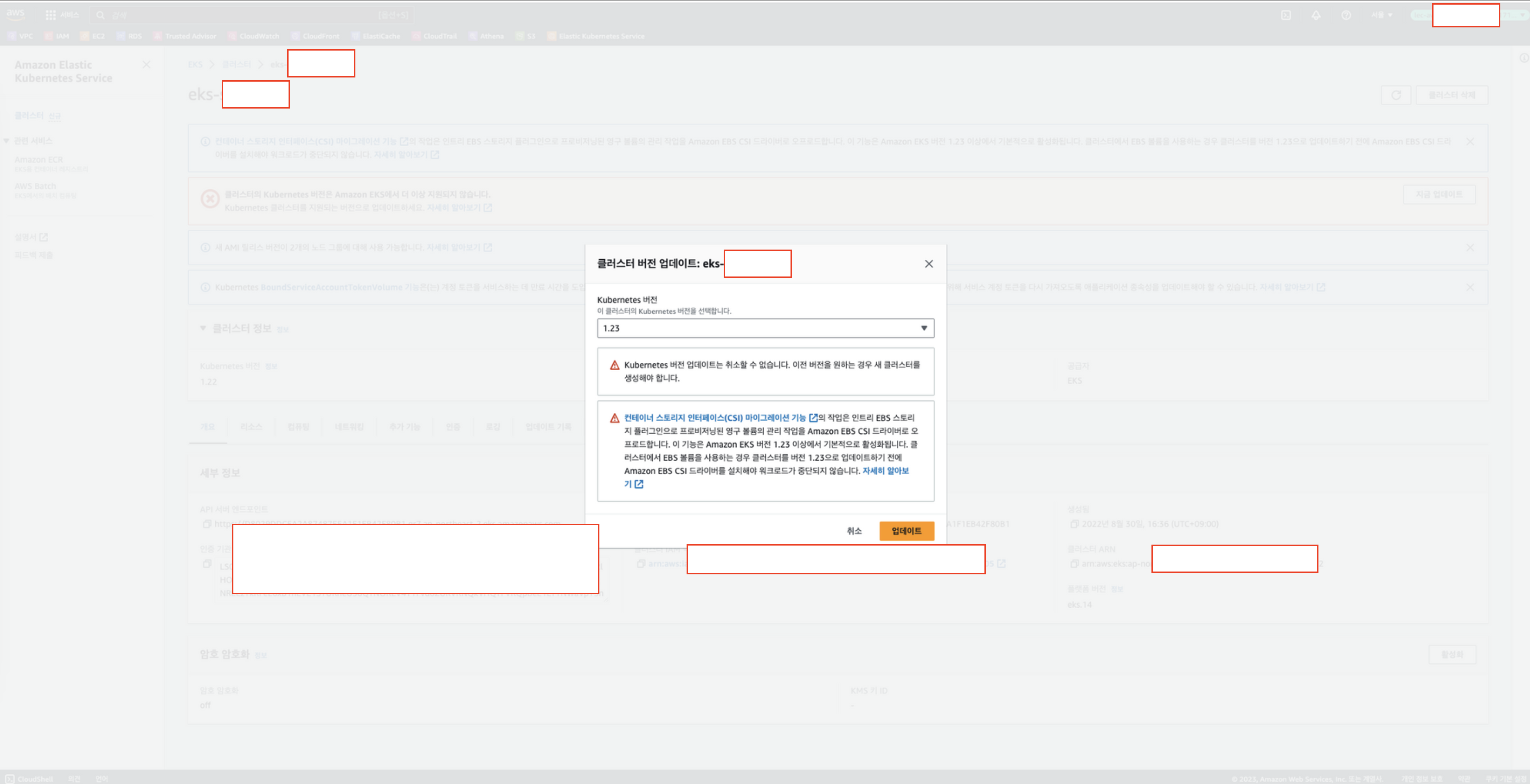Viewport: 1530px width, 784px height.
Task: Open the notifications bell icon
Action: click(1316, 15)
